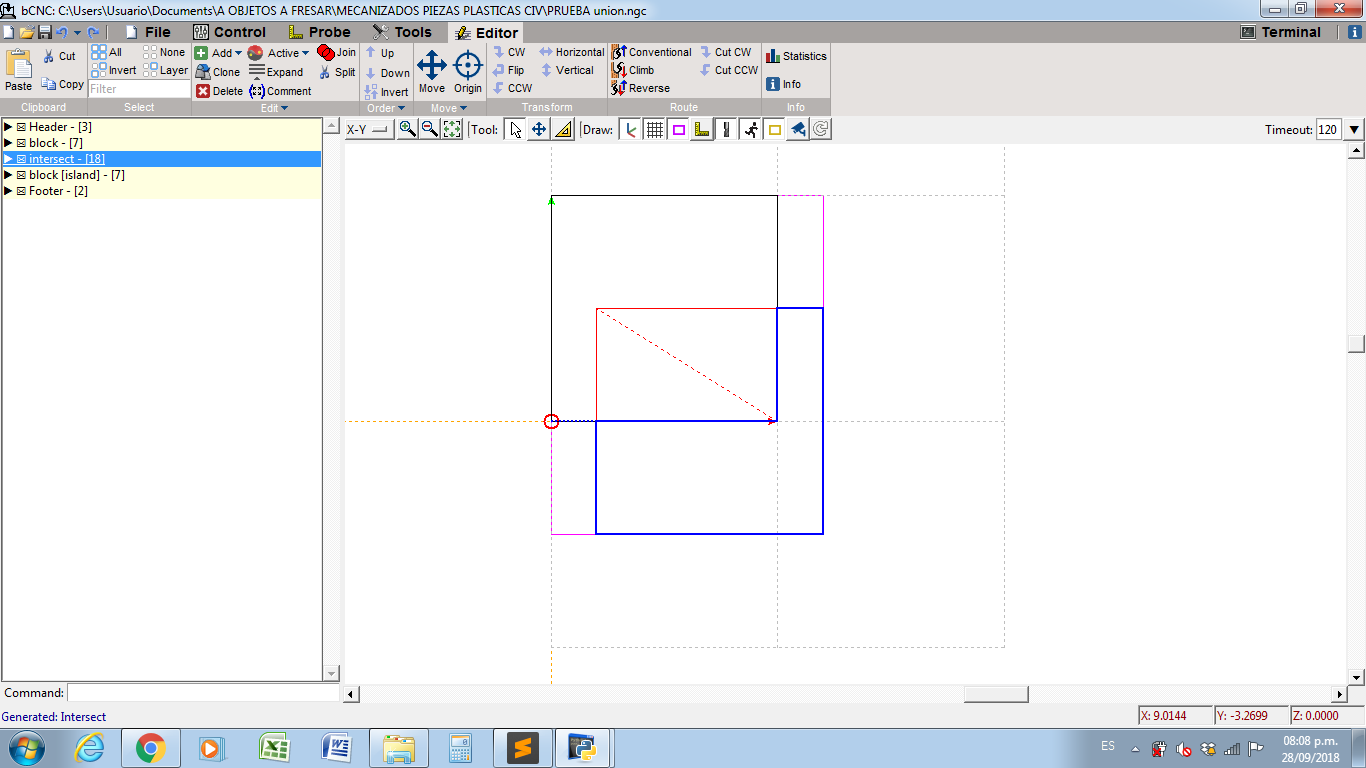Viewport: 1366px width, 768px height.
Task: Select All blocks
Action: 107,52
